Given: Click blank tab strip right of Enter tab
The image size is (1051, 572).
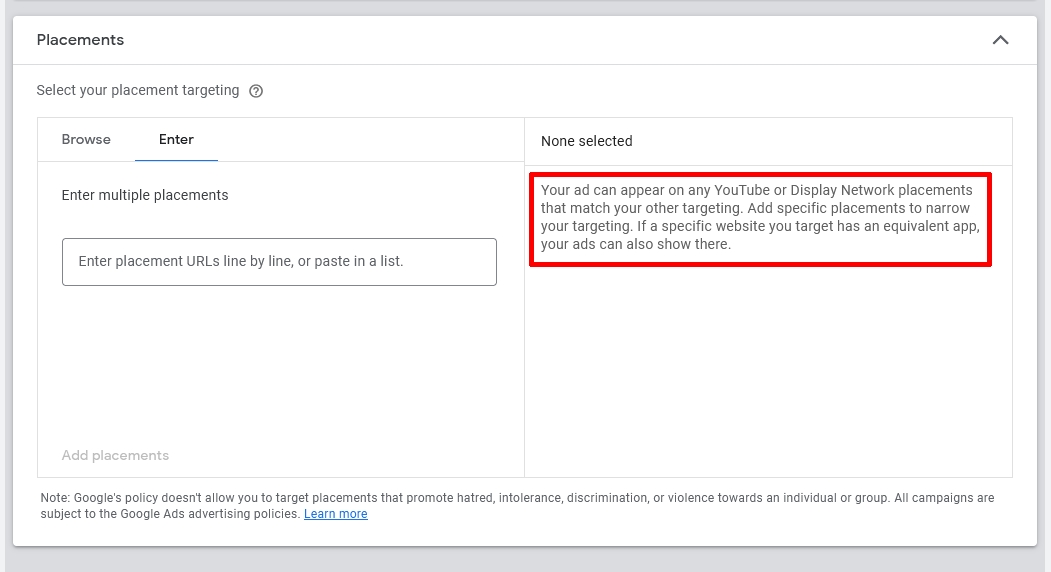Looking at the screenshot, I should pyautogui.click(x=370, y=139).
